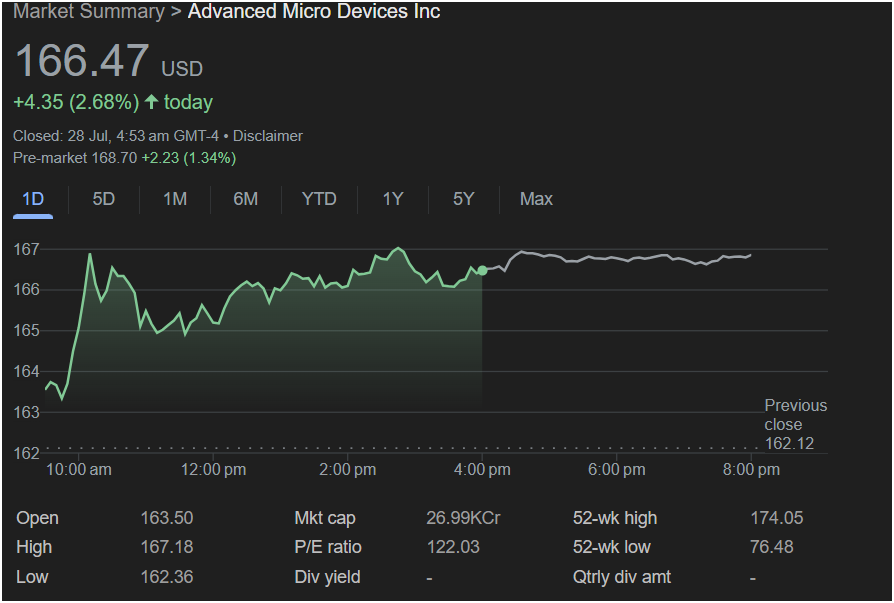The height and width of the screenshot is (603, 894).
Task: Click the Open label in stats table
Action: [38, 518]
